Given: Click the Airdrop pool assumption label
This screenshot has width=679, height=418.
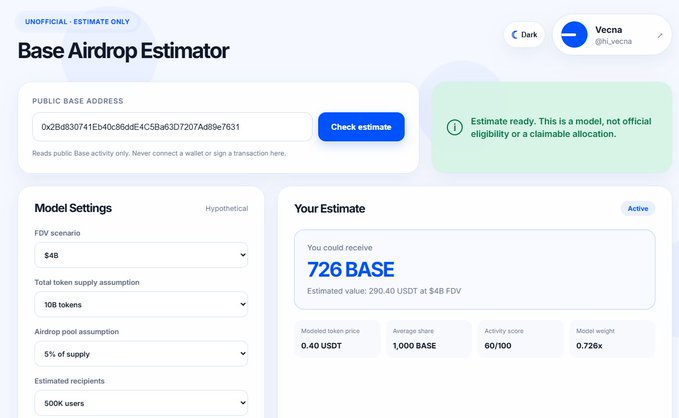Looking at the screenshot, I should point(77,332).
